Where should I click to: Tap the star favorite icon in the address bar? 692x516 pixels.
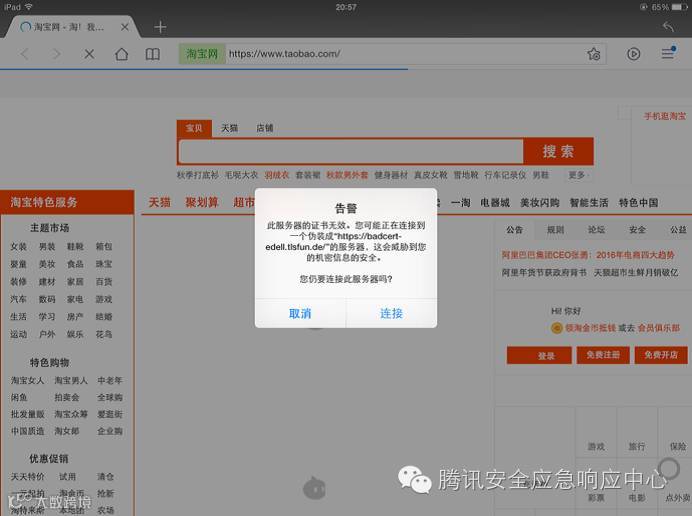pyautogui.click(x=594, y=54)
